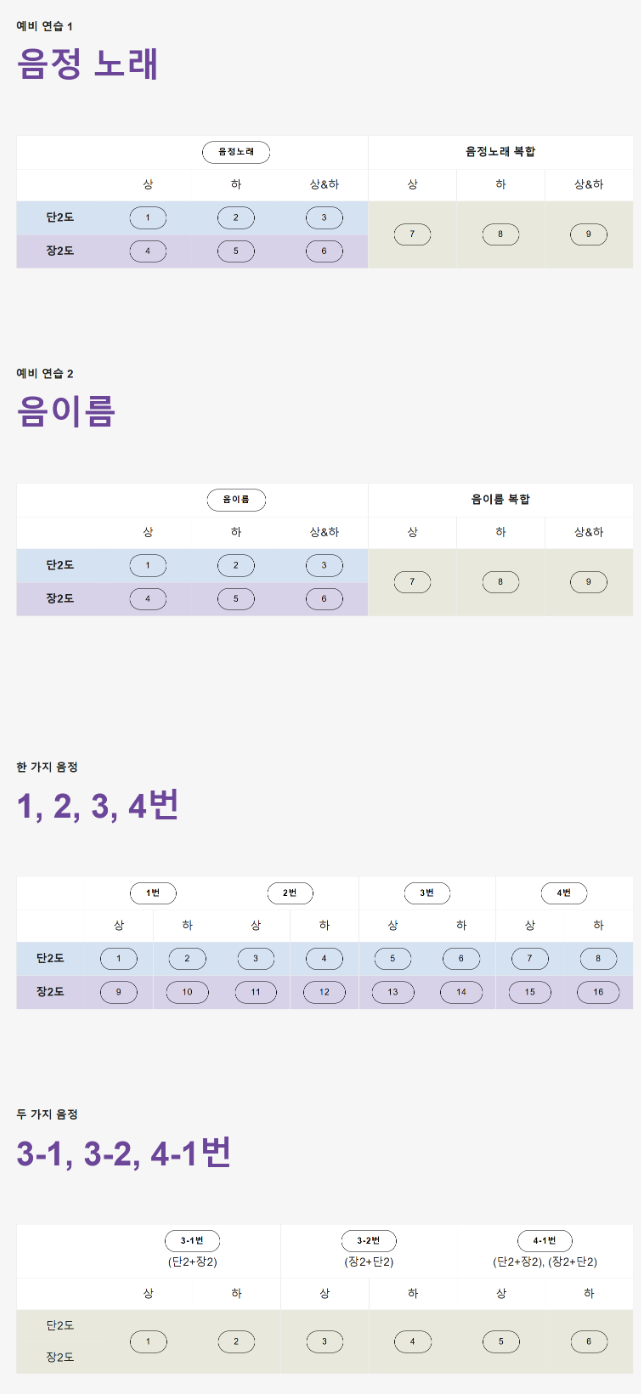641x1394 pixels.
Task: Select number 16 in 장2도 row
Action: [598, 992]
